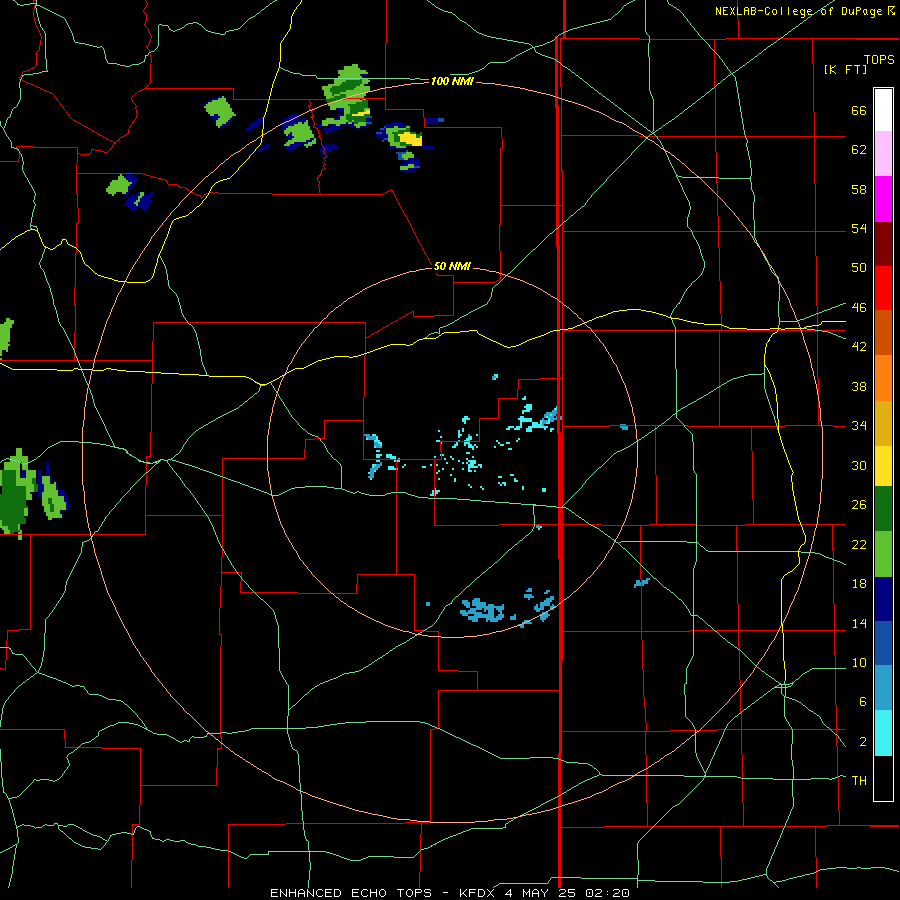
Task: Click the black TH swatch at legend bottom
Action: [x=883, y=778]
